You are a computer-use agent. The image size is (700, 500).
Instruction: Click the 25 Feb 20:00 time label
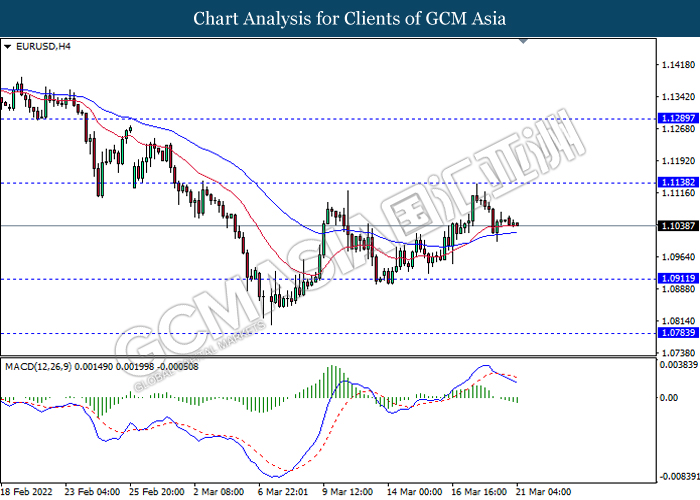[x=157, y=492]
